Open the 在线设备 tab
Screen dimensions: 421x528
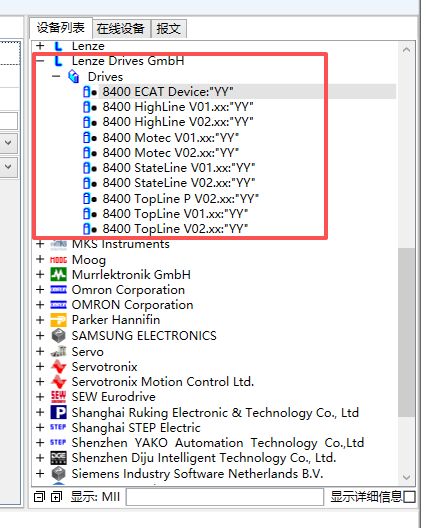(121, 29)
